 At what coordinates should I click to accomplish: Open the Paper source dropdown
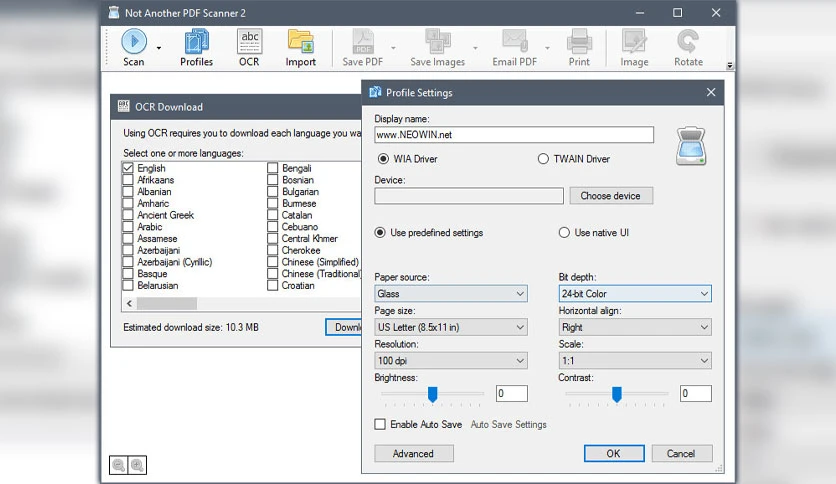point(451,294)
